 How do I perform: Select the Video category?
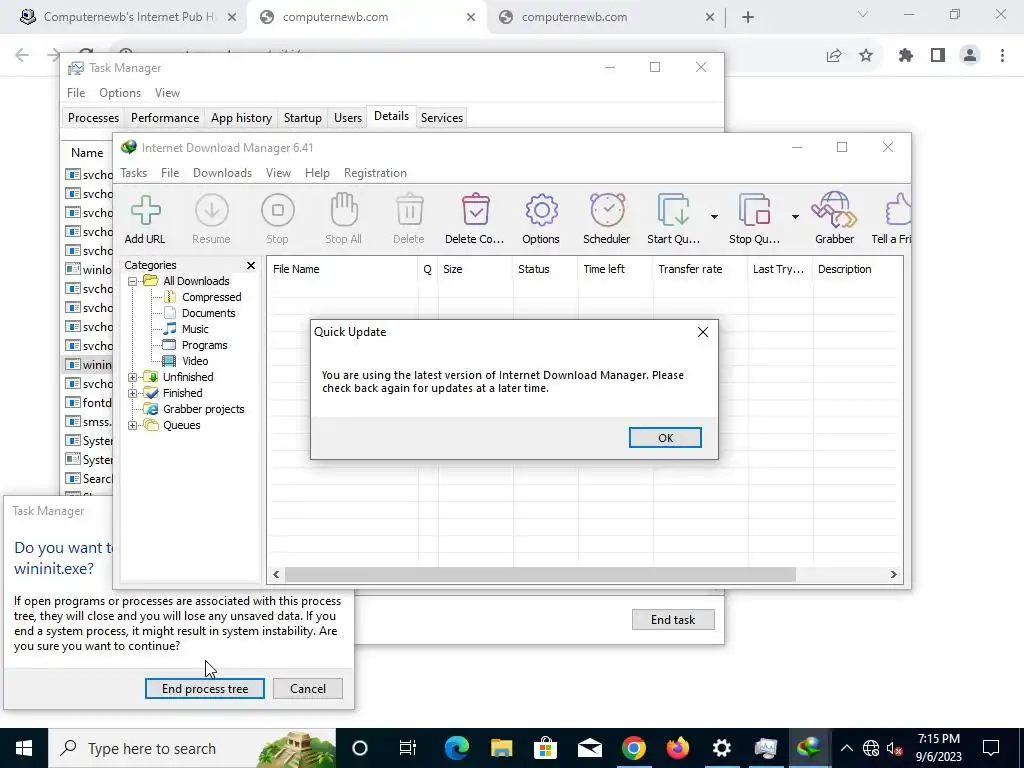coord(195,361)
